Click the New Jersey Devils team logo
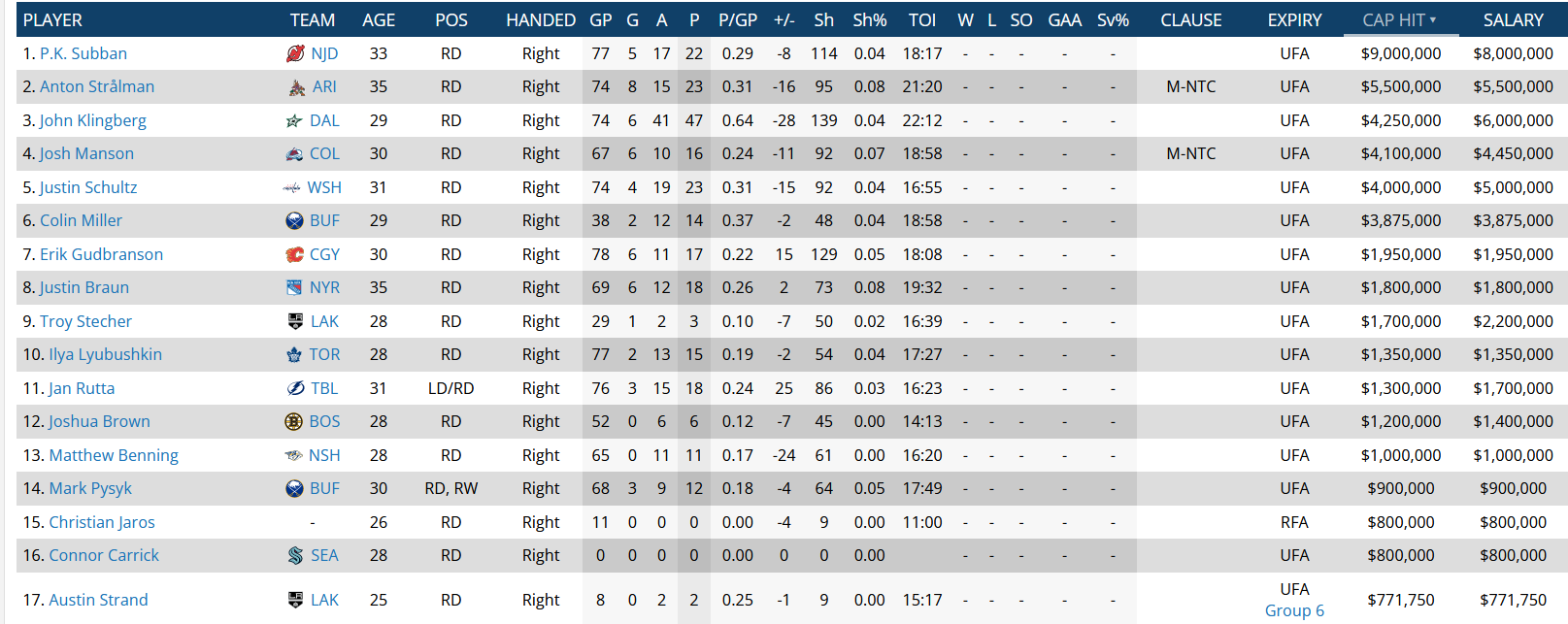1568x624 pixels. (x=295, y=53)
